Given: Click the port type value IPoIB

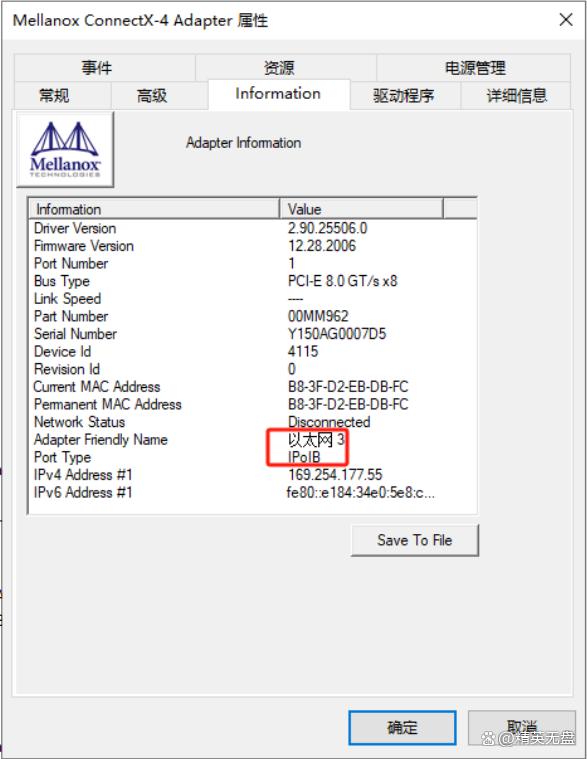Looking at the screenshot, I should pos(304,457).
